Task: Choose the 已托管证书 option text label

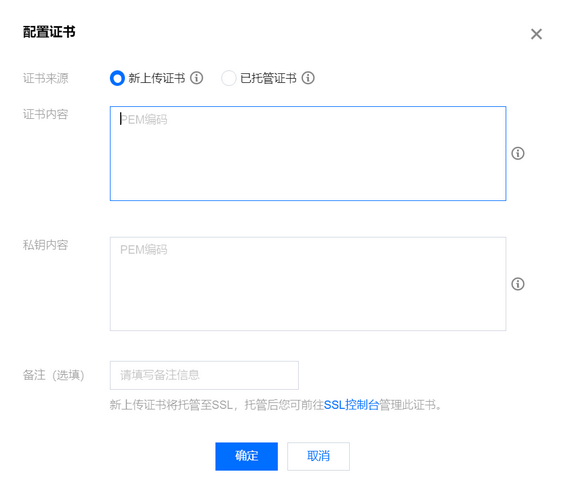Action: [x=268, y=78]
